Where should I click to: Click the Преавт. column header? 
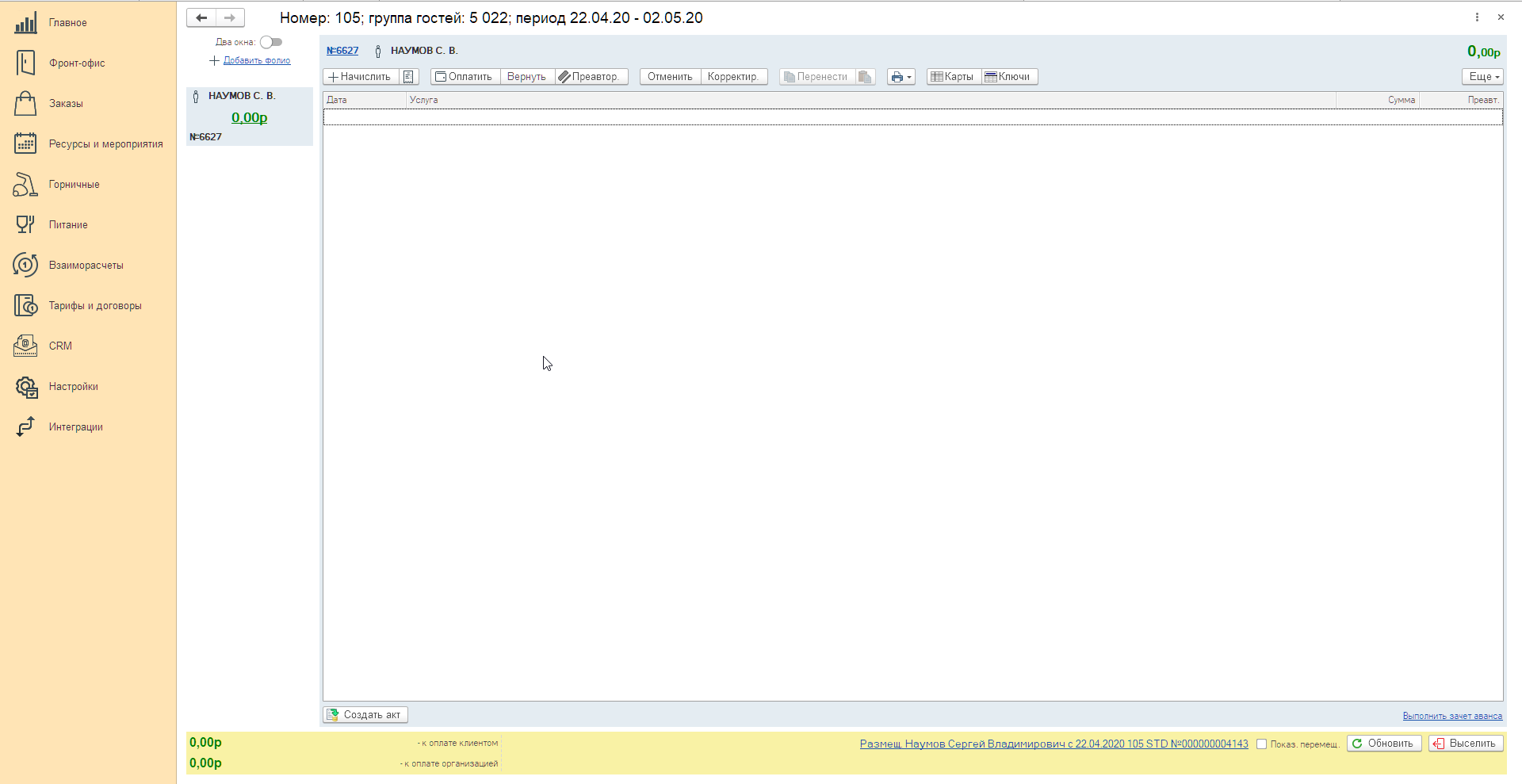click(1461, 100)
